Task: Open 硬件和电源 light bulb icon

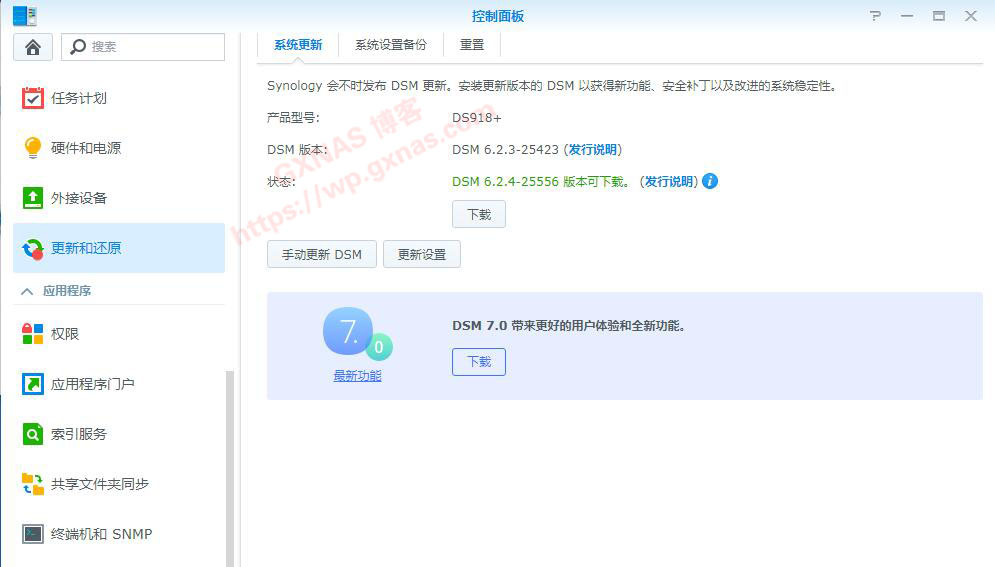Action: coord(33,148)
